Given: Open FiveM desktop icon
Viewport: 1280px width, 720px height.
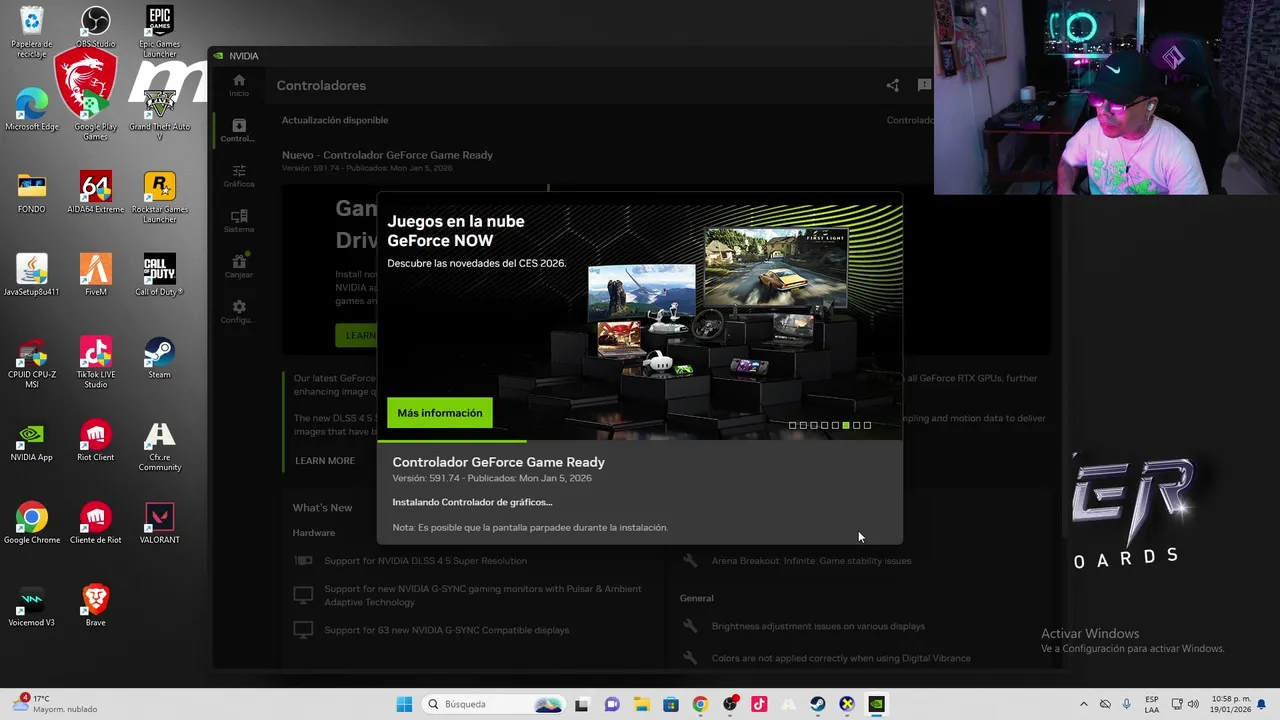Looking at the screenshot, I should click(x=96, y=275).
